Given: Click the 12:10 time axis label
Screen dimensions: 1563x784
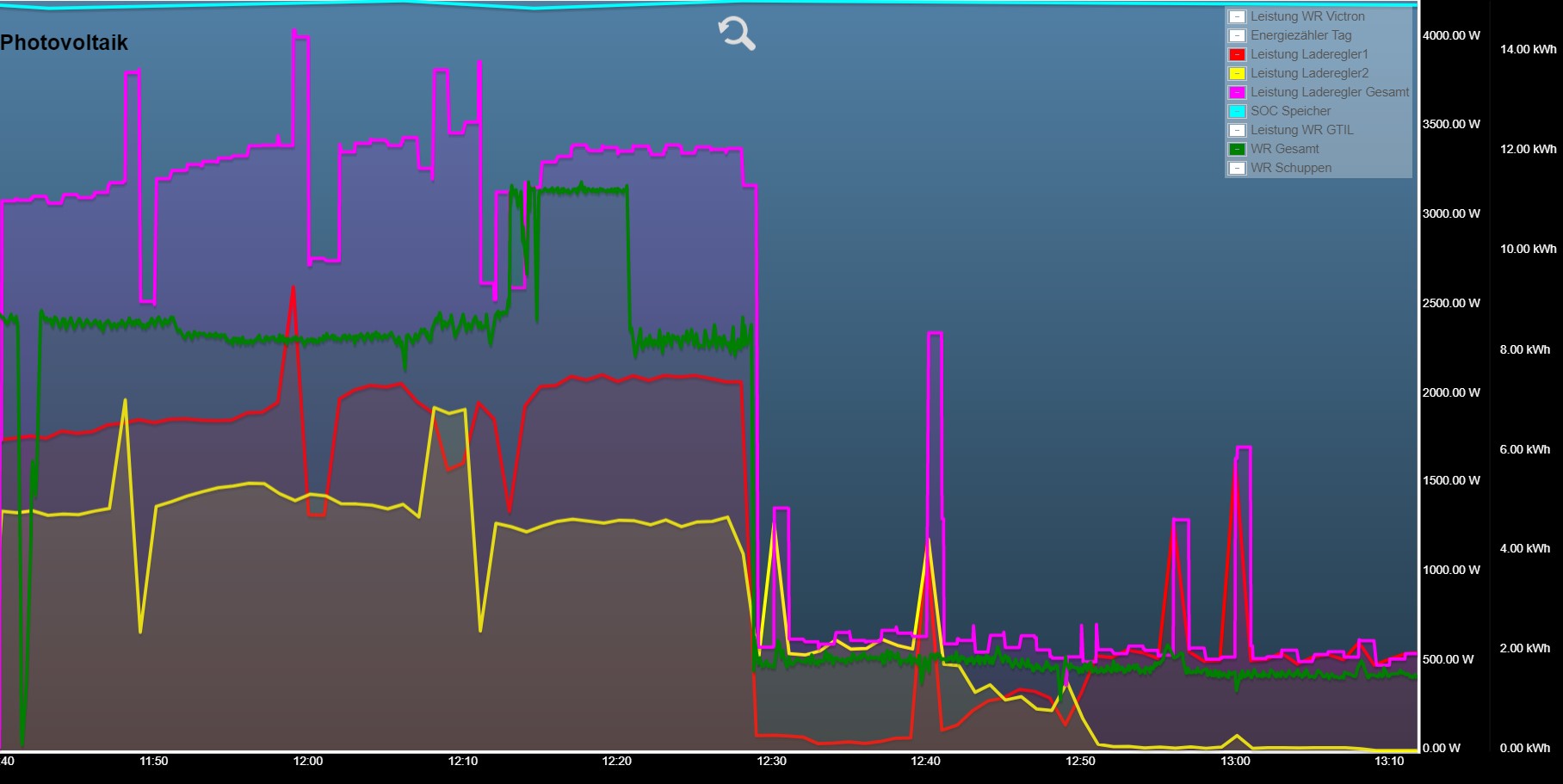Looking at the screenshot, I should pos(463,761).
